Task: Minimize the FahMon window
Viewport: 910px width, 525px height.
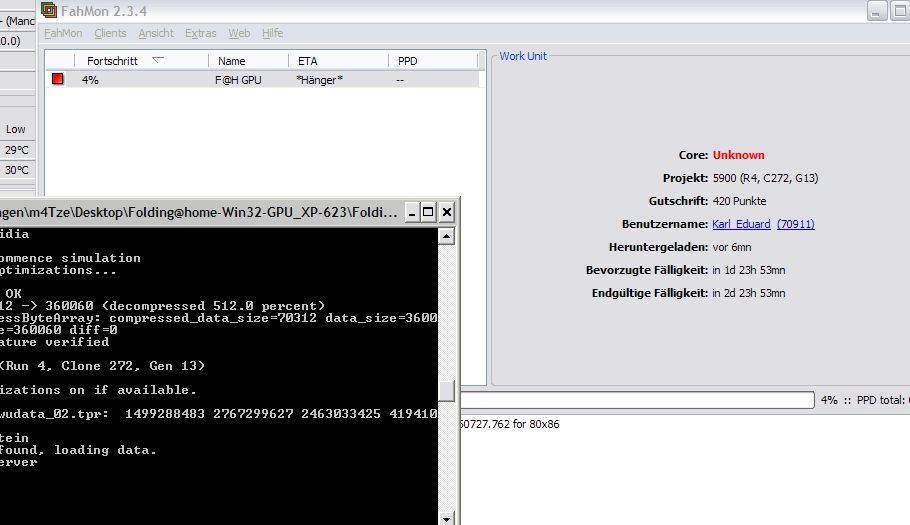Action: 876,10
